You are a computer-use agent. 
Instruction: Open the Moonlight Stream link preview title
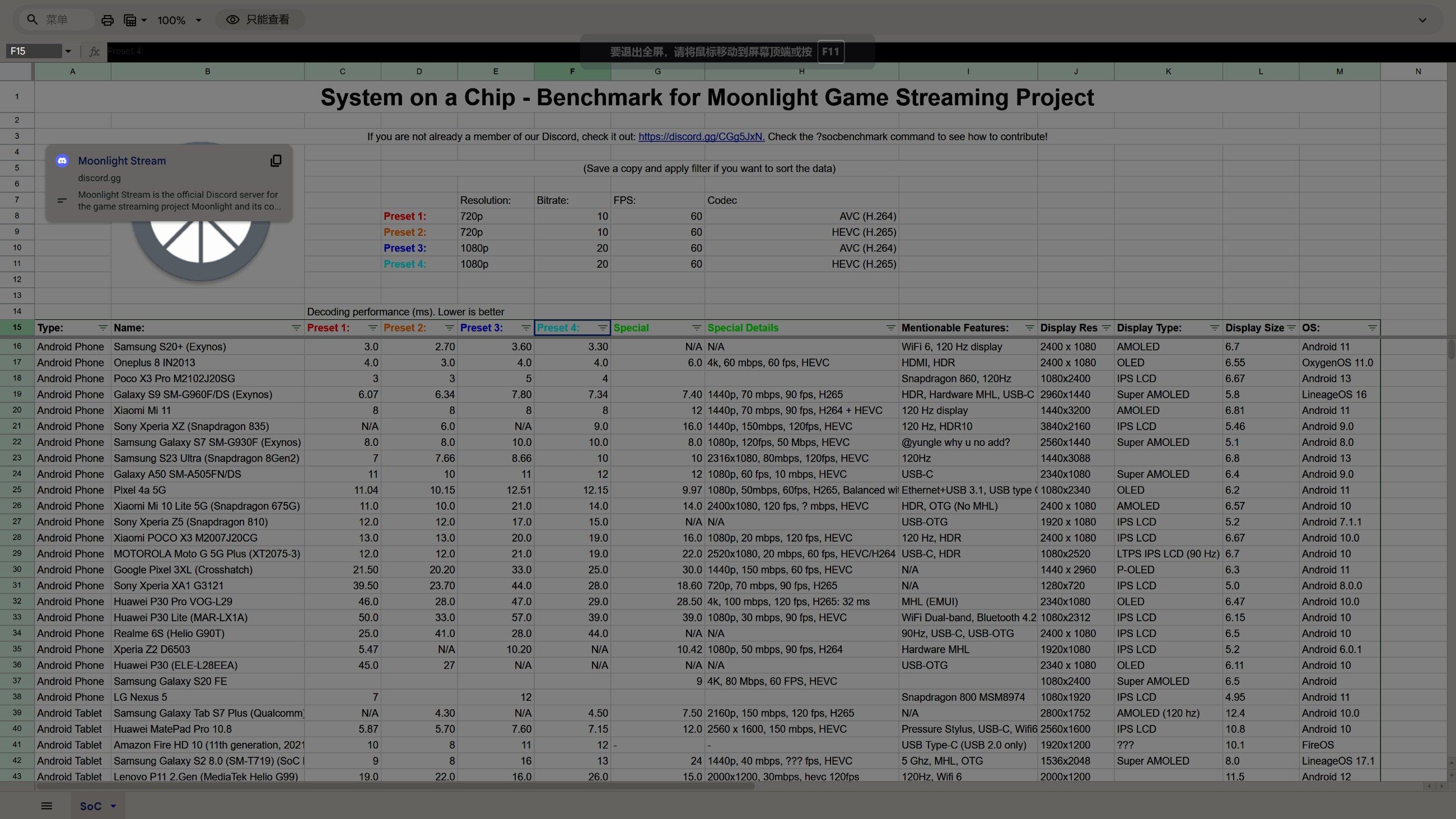[x=122, y=161]
